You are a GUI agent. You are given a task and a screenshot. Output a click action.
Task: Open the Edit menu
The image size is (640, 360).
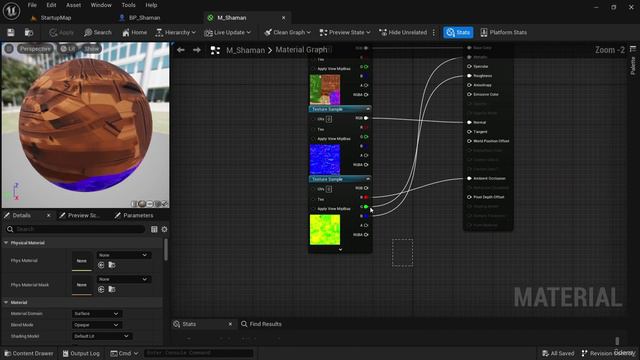tap(51, 5)
